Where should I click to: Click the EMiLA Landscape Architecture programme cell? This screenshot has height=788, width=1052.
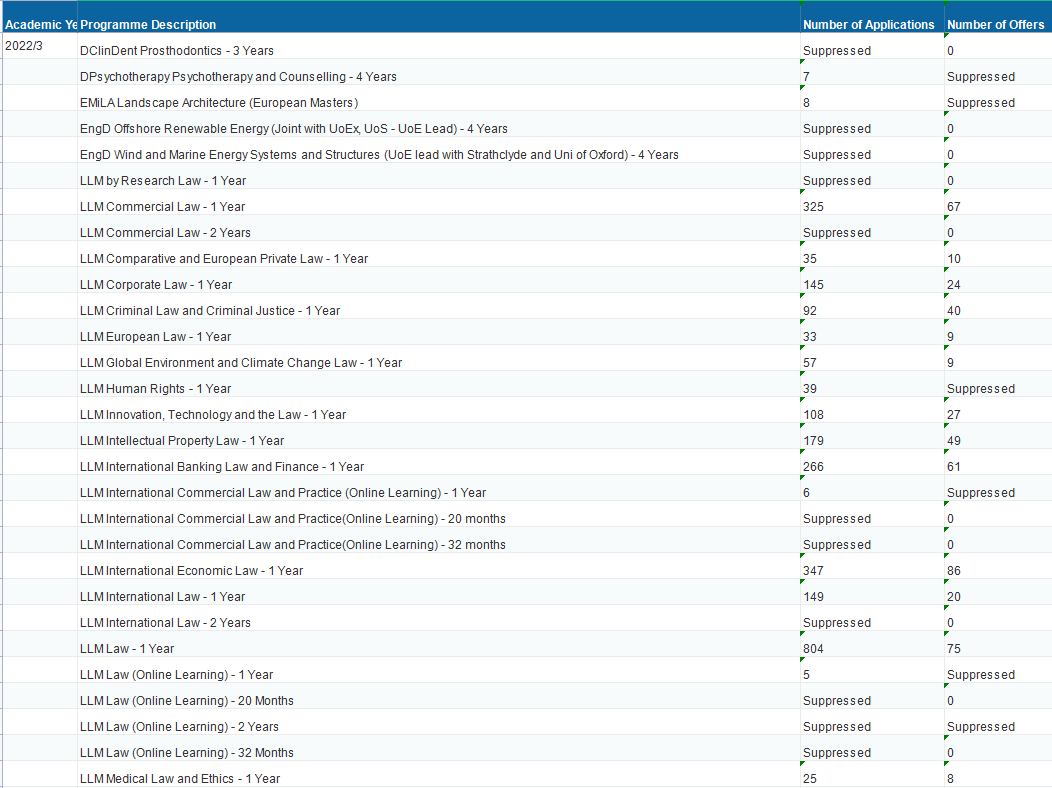[x=219, y=103]
